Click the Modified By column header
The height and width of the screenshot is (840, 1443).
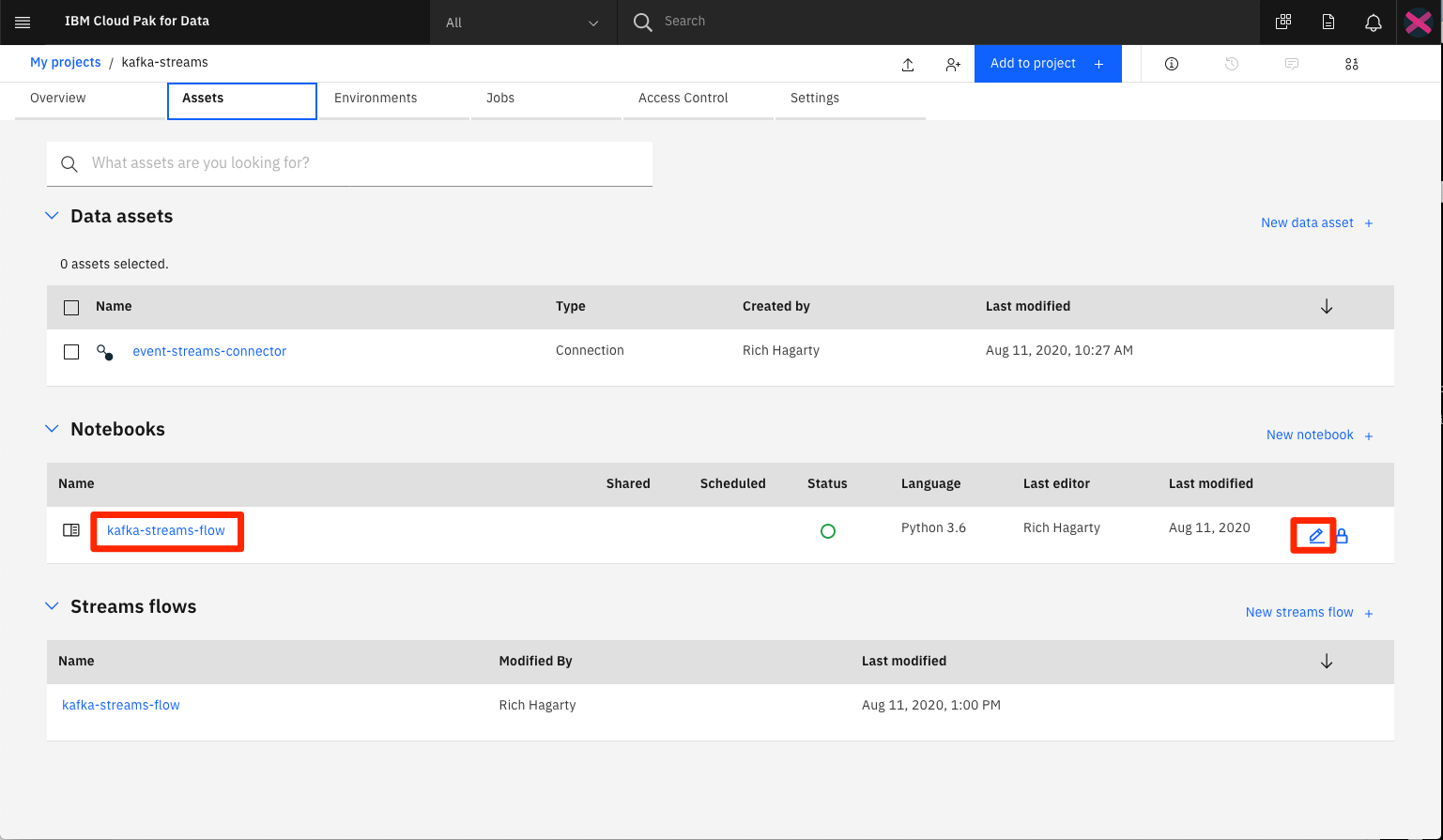536,662
